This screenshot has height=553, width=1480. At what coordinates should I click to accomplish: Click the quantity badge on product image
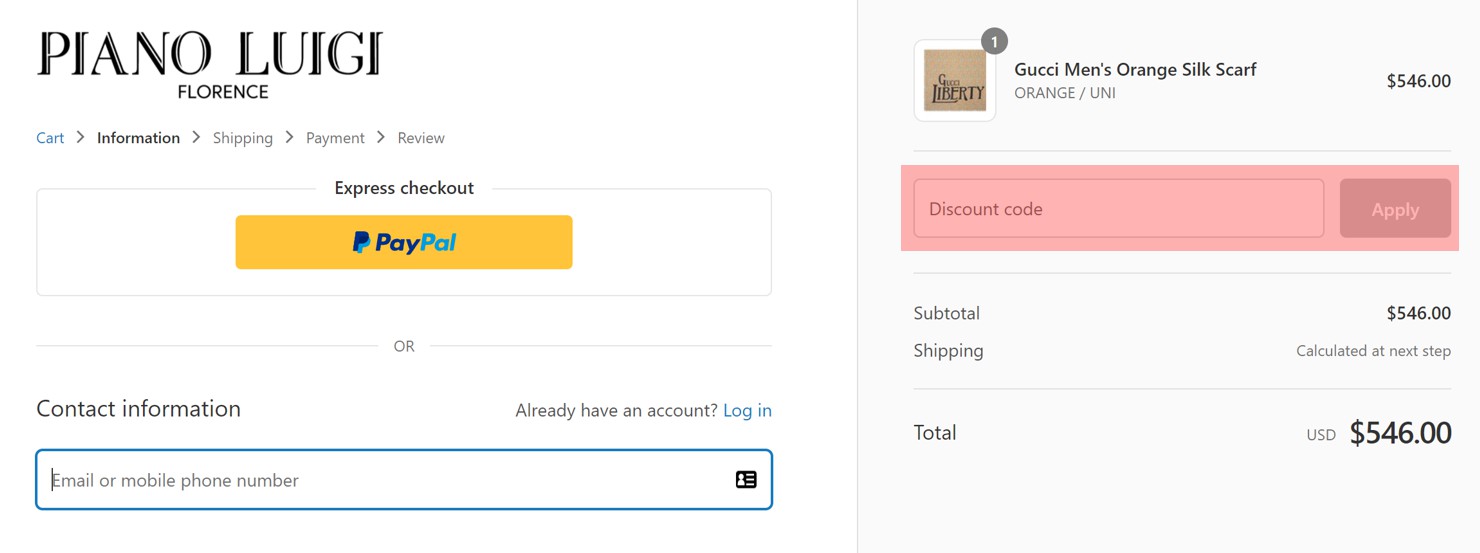tap(994, 41)
